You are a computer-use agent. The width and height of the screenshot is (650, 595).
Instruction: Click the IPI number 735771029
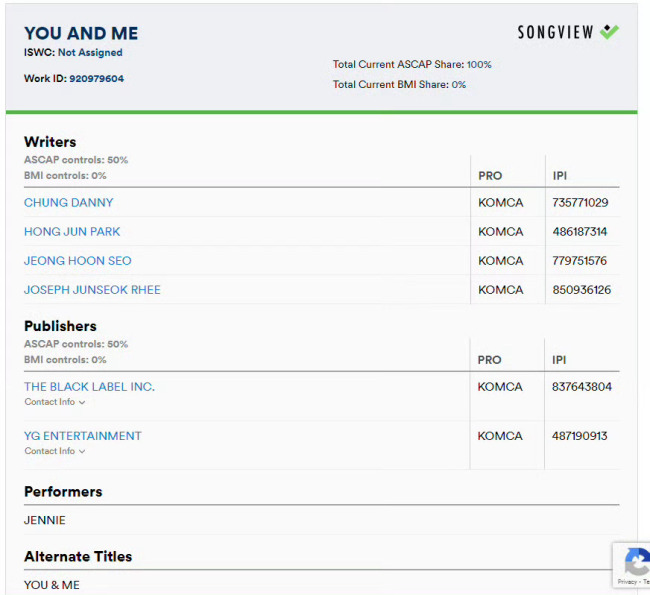coord(580,202)
